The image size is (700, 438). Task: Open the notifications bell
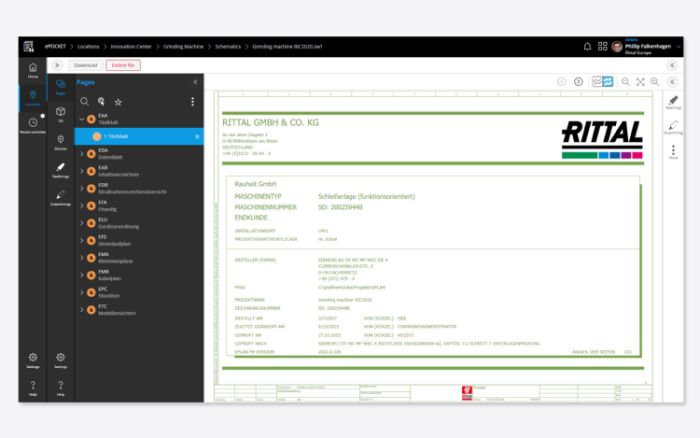pos(587,47)
